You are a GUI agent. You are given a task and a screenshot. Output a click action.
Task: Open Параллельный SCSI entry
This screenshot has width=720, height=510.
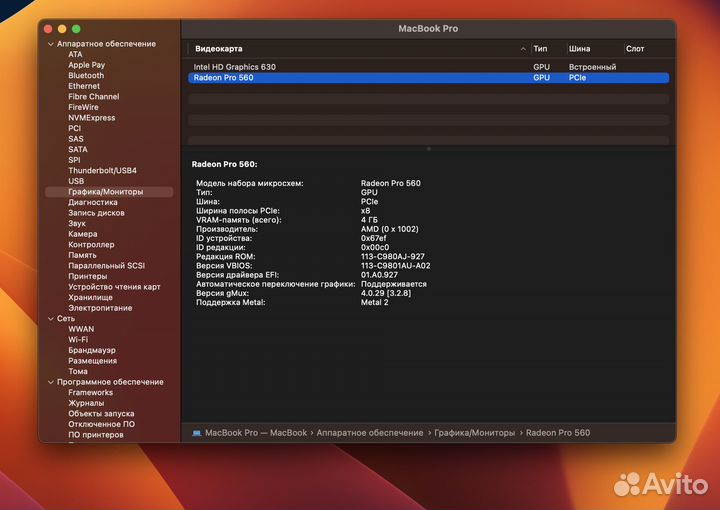tap(107, 265)
